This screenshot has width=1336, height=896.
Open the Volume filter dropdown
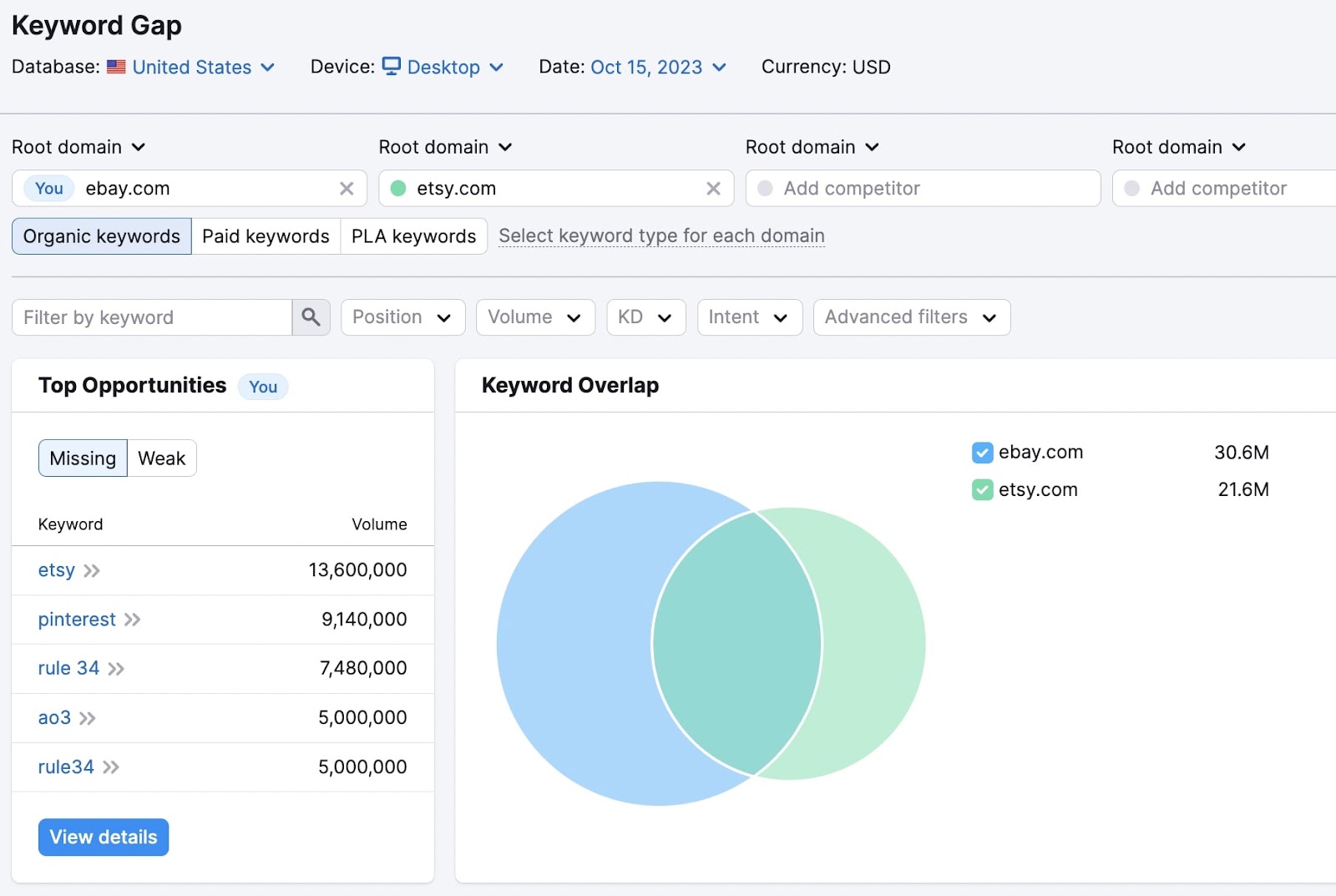click(x=535, y=317)
